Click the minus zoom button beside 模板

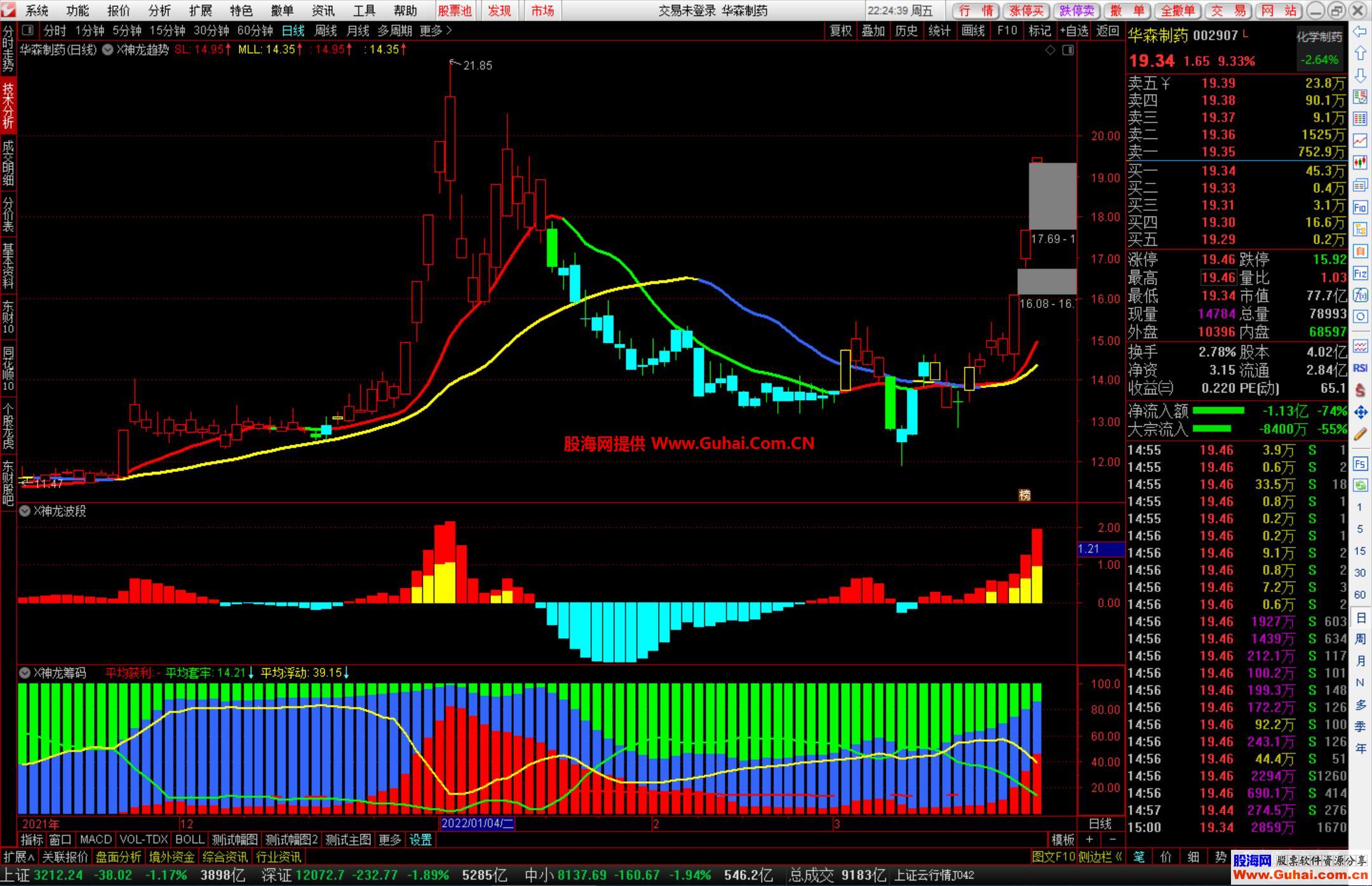coord(1112,840)
